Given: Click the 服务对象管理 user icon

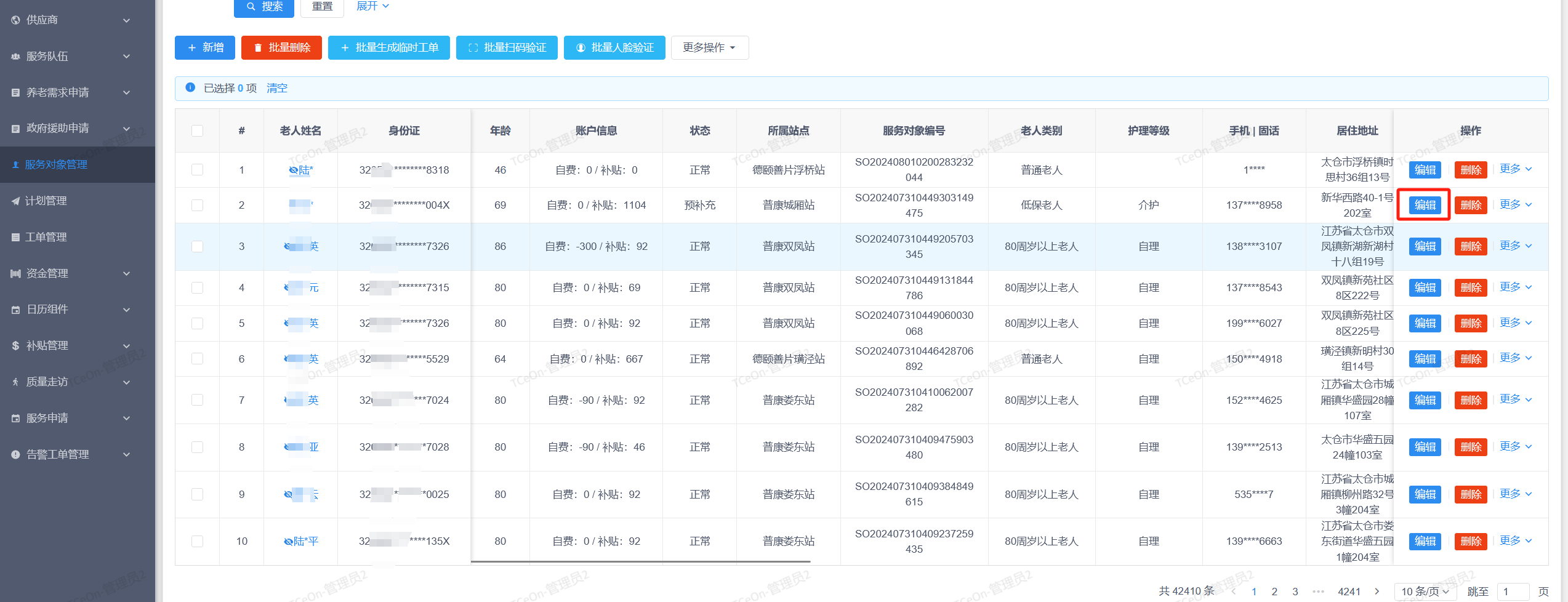Looking at the screenshot, I should pos(15,164).
